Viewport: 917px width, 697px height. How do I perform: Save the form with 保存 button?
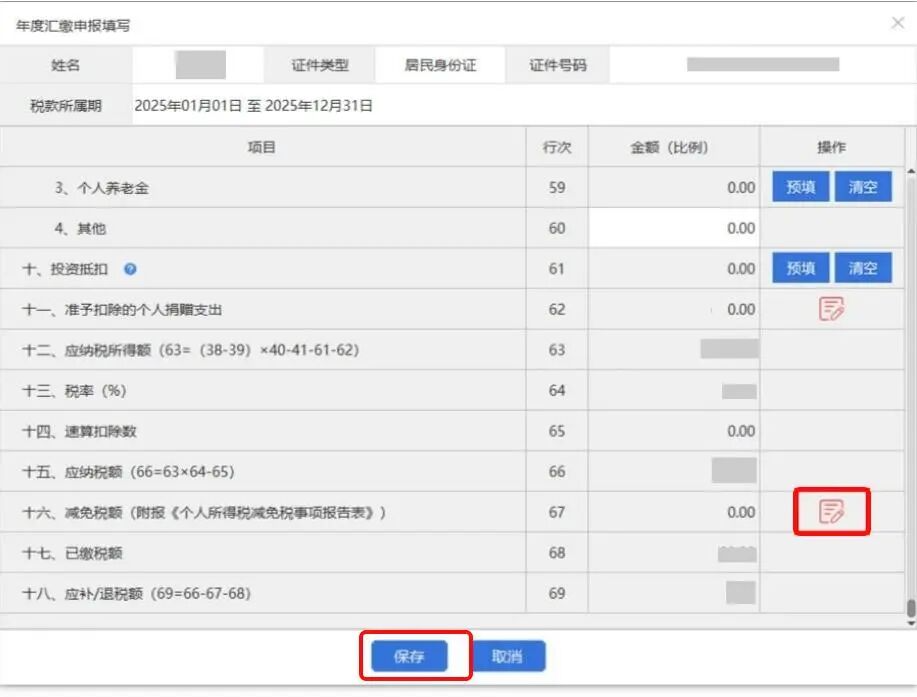tap(410, 656)
